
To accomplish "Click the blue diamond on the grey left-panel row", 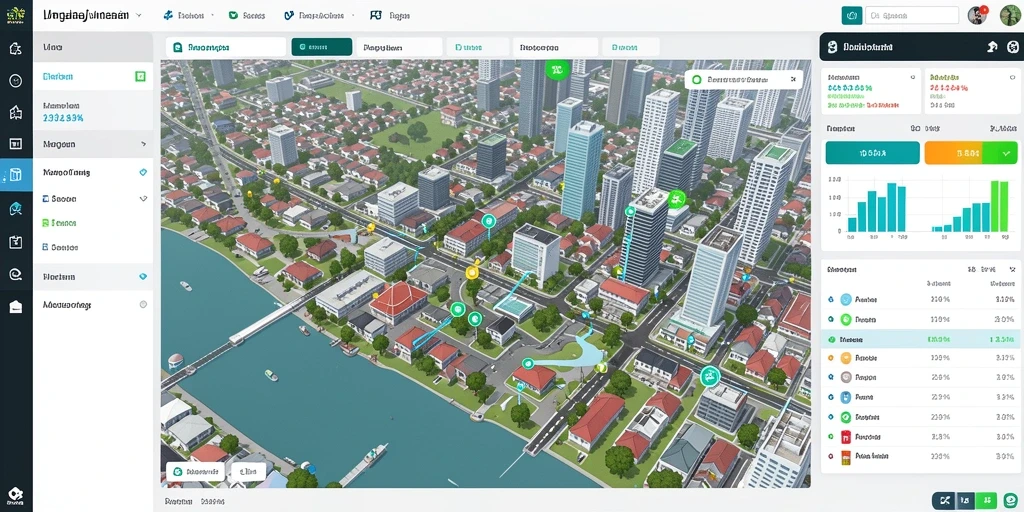I will tap(143, 276).
